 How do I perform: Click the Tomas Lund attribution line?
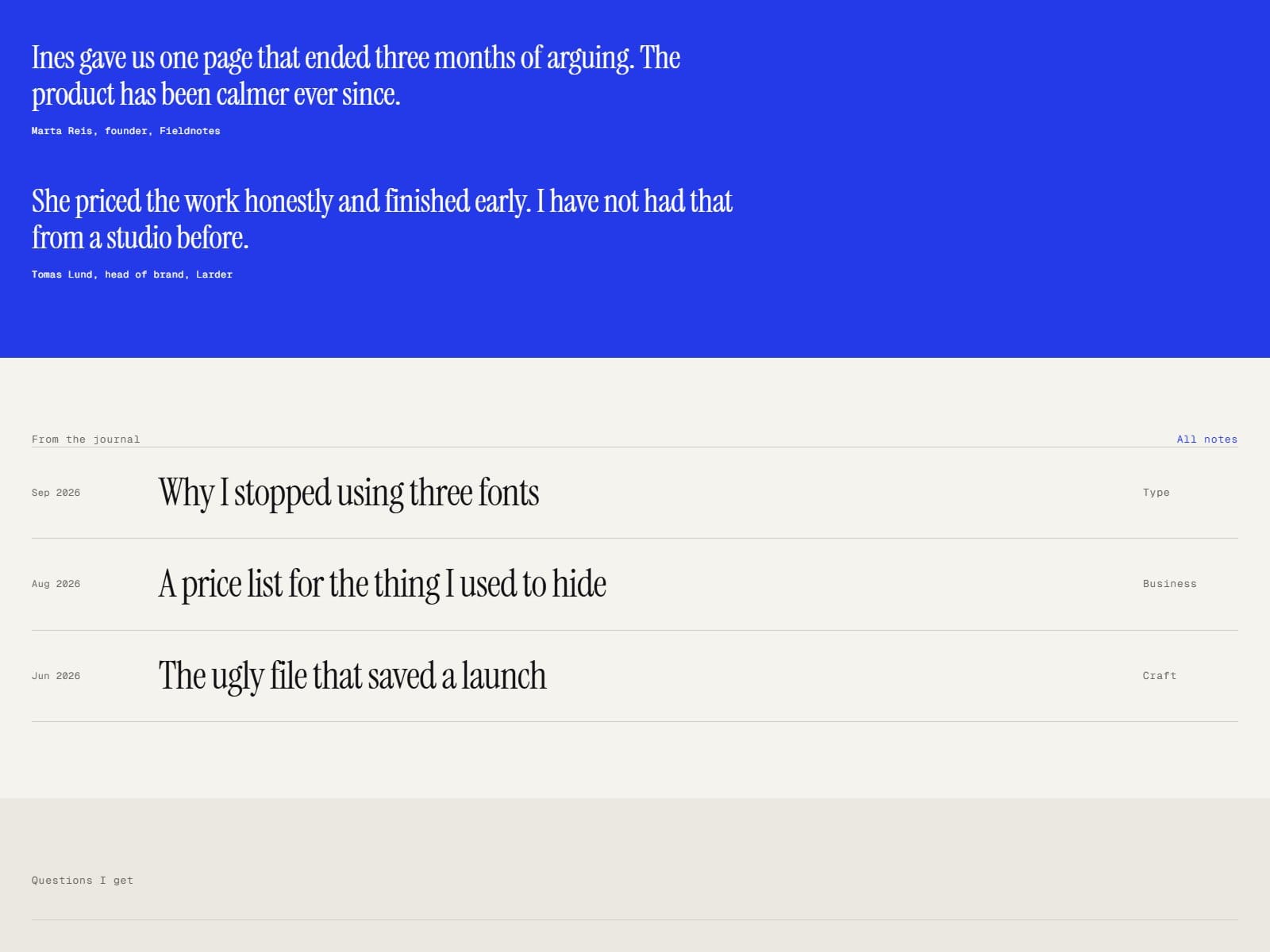[x=132, y=274]
